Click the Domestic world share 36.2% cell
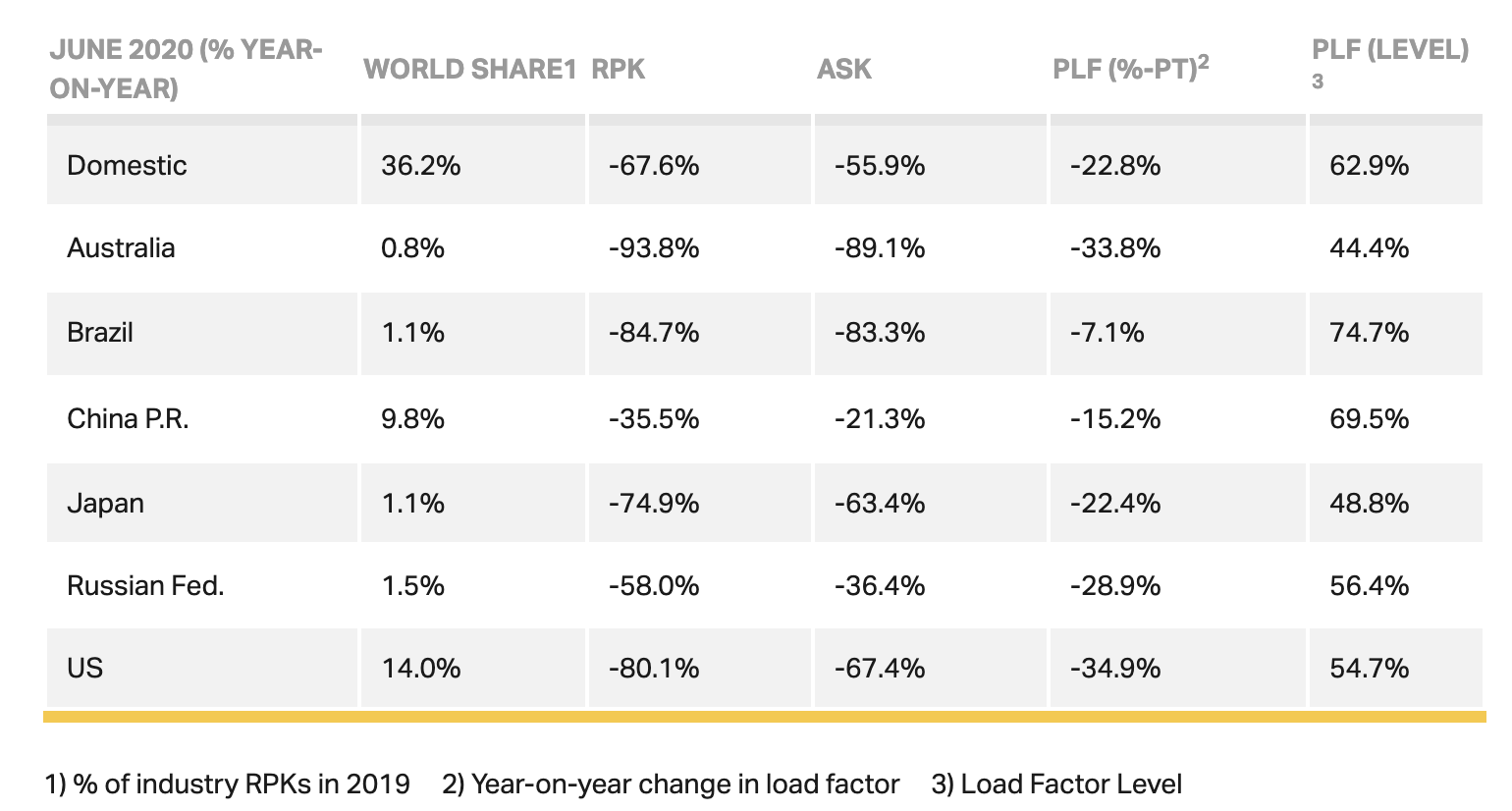This screenshot has height=811, width=1512. click(421, 165)
